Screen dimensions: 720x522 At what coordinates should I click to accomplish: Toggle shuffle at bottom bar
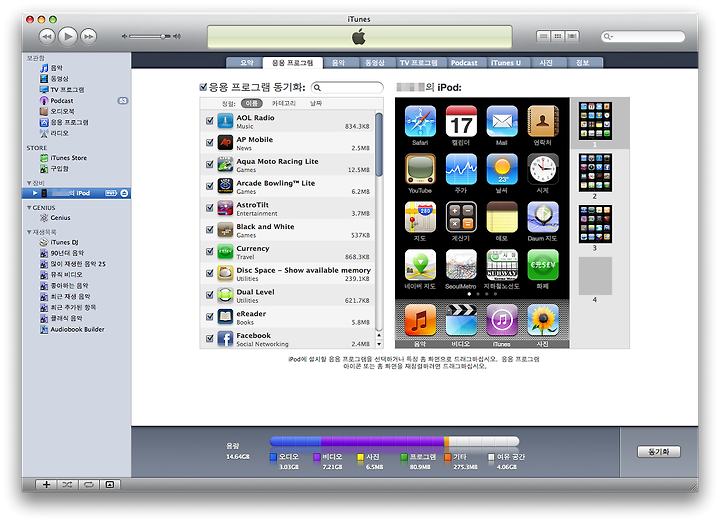click(x=68, y=485)
